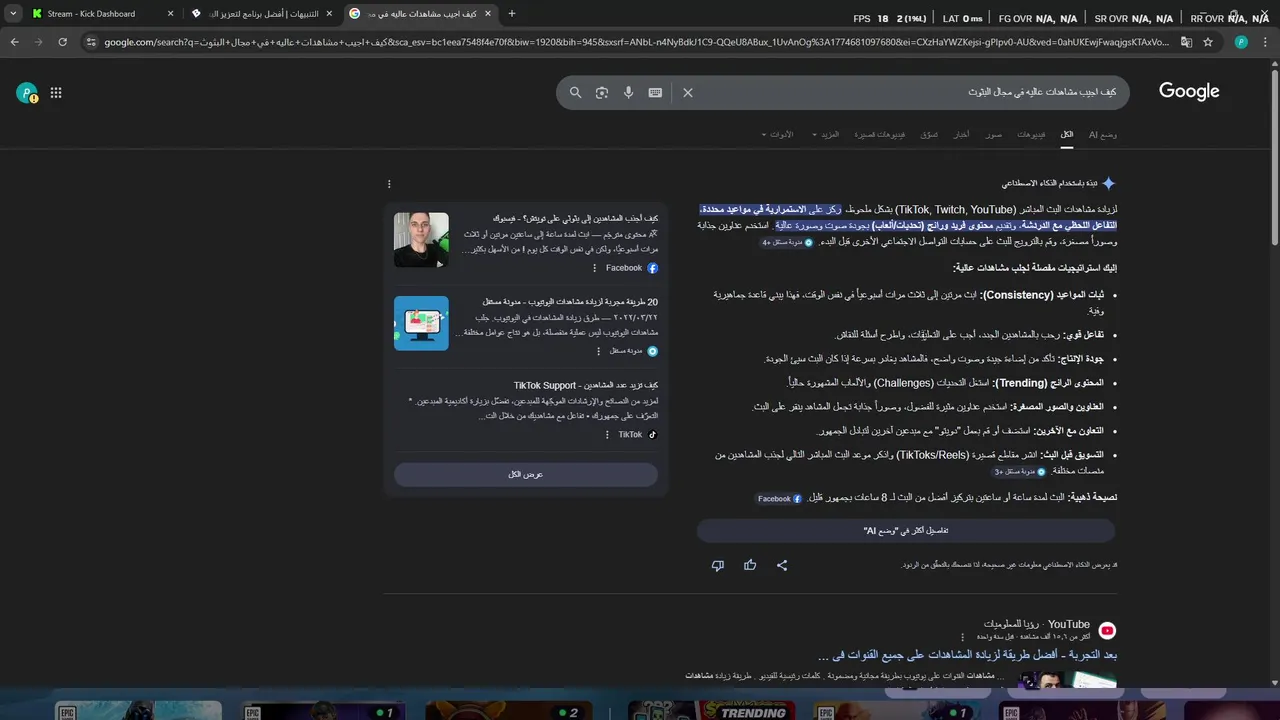Bookmark this page with the star
1280x720 pixels.
pyautogui.click(x=1208, y=42)
